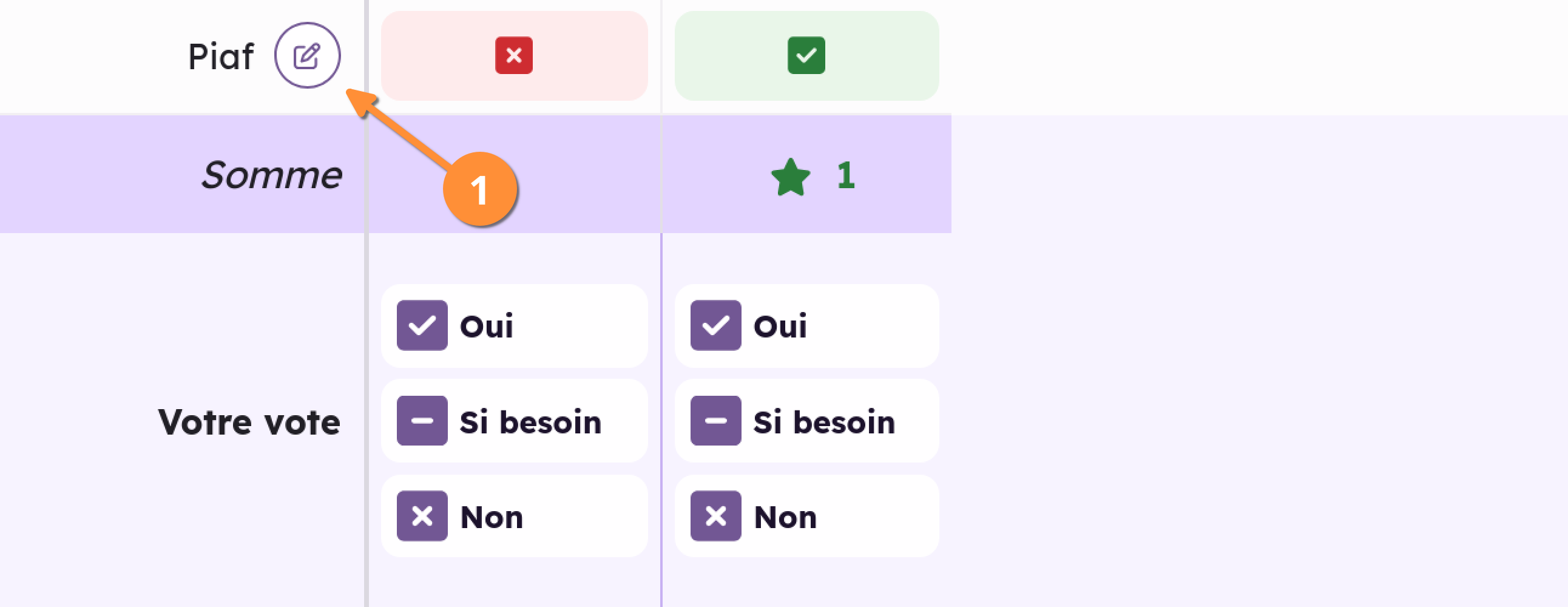Click the Oui text label in first column

tap(486, 327)
